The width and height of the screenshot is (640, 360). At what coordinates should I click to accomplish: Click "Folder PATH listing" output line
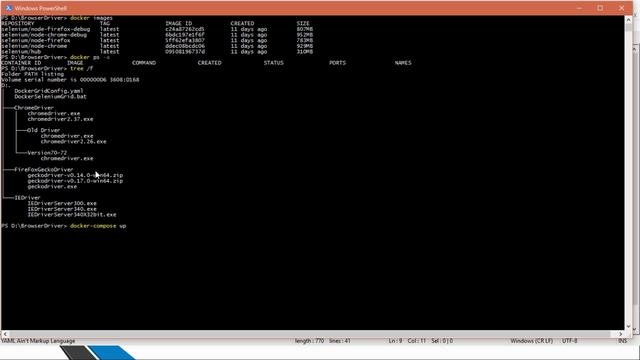(x=33, y=74)
